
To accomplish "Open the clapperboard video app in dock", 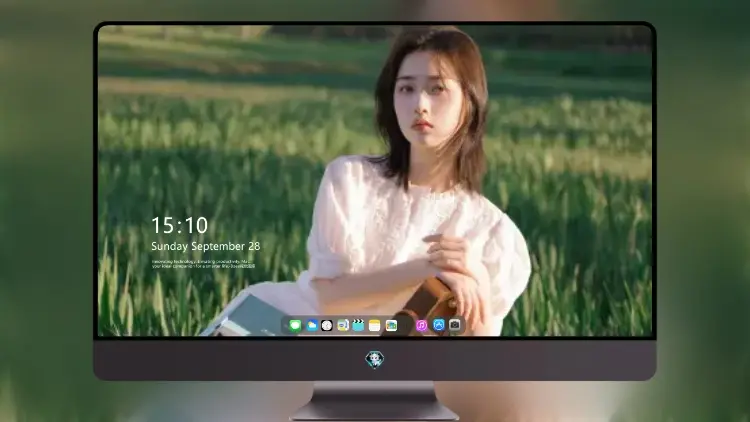I will pos(358,326).
